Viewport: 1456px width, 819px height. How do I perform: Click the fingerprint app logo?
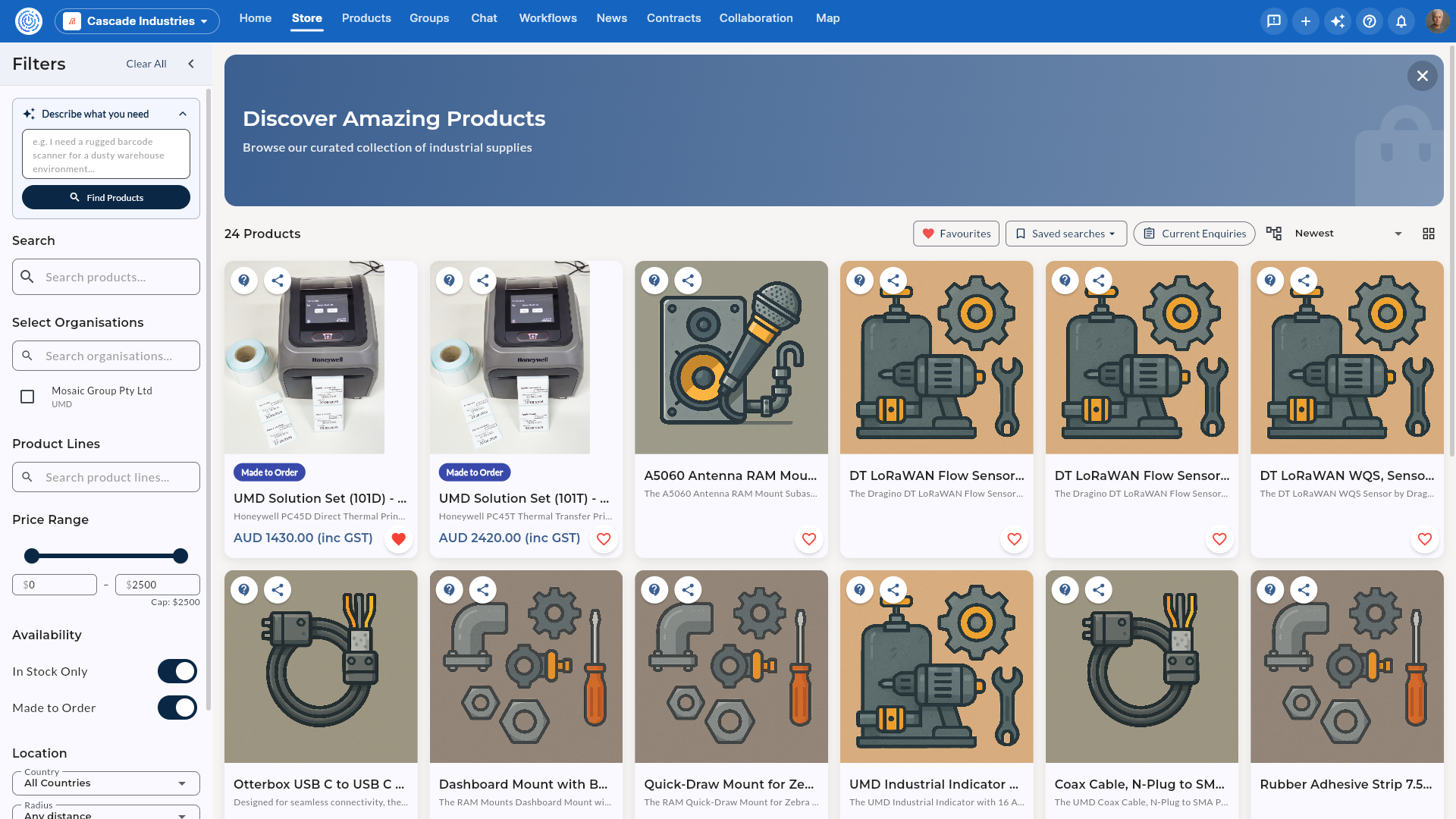point(29,21)
